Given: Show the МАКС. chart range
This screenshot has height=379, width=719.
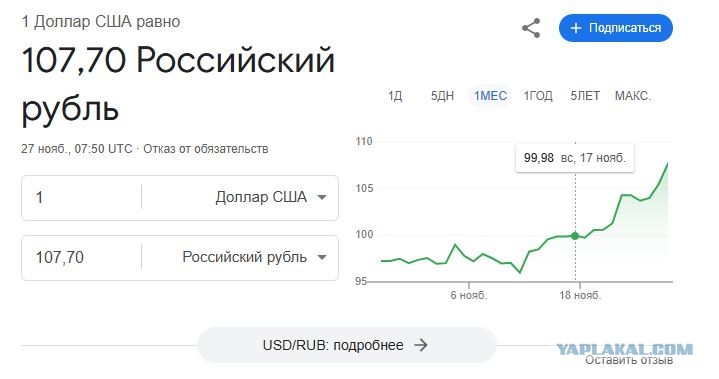Looking at the screenshot, I should point(633,96).
